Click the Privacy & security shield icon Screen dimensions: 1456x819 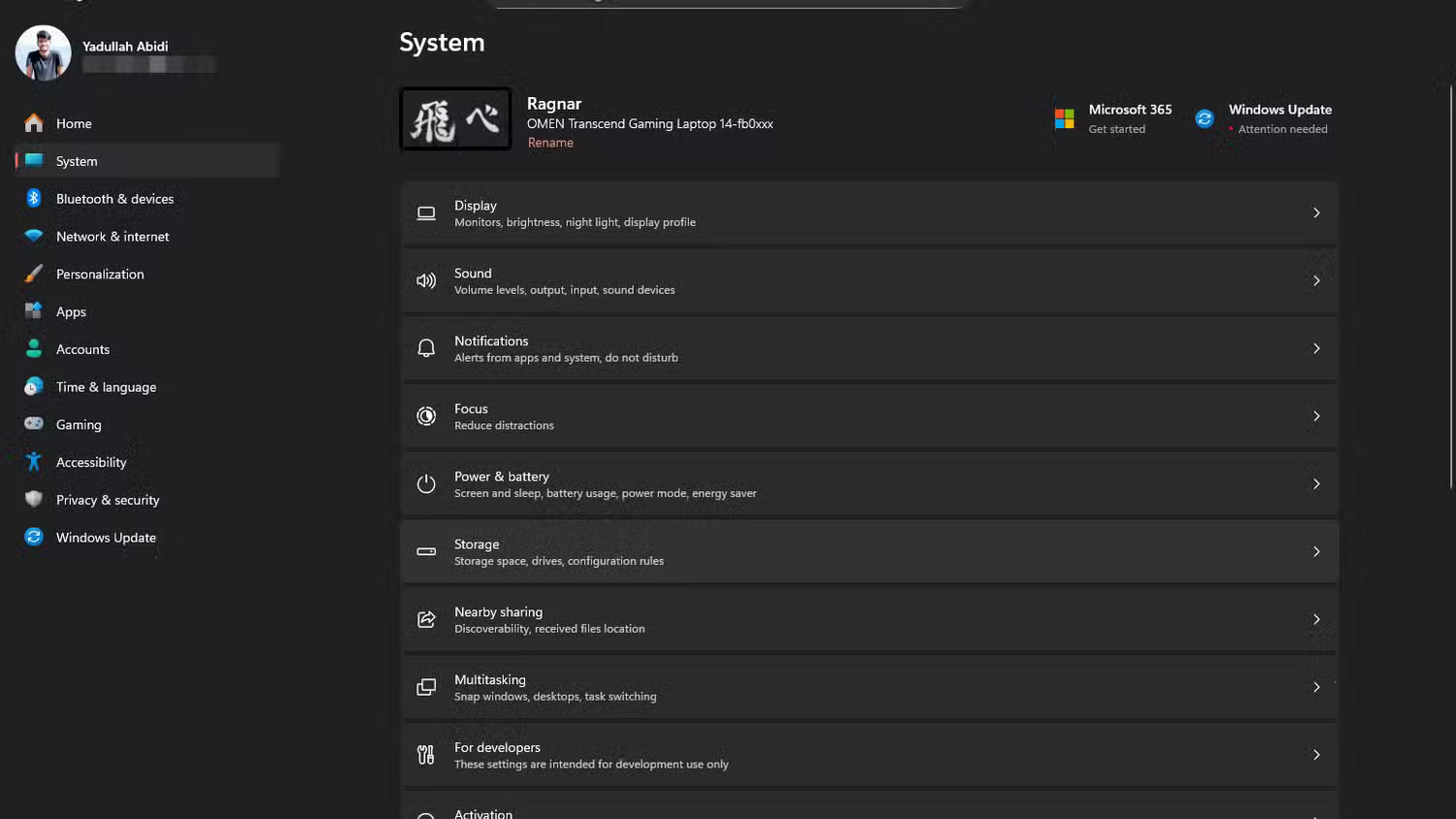(x=34, y=499)
